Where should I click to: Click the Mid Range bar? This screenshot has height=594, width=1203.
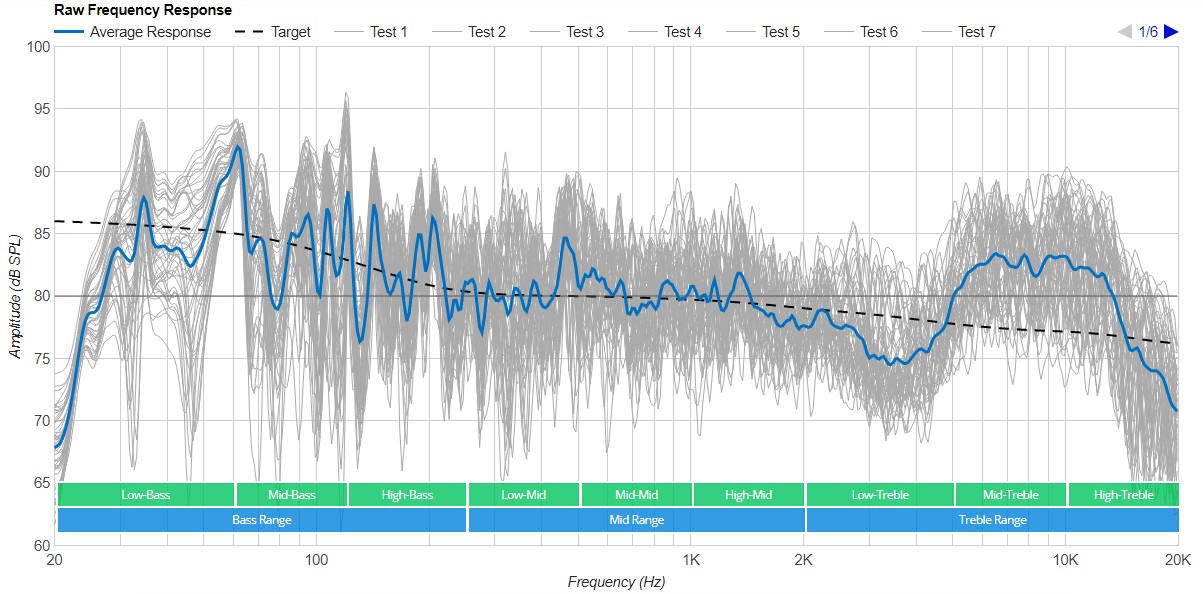click(x=636, y=520)
